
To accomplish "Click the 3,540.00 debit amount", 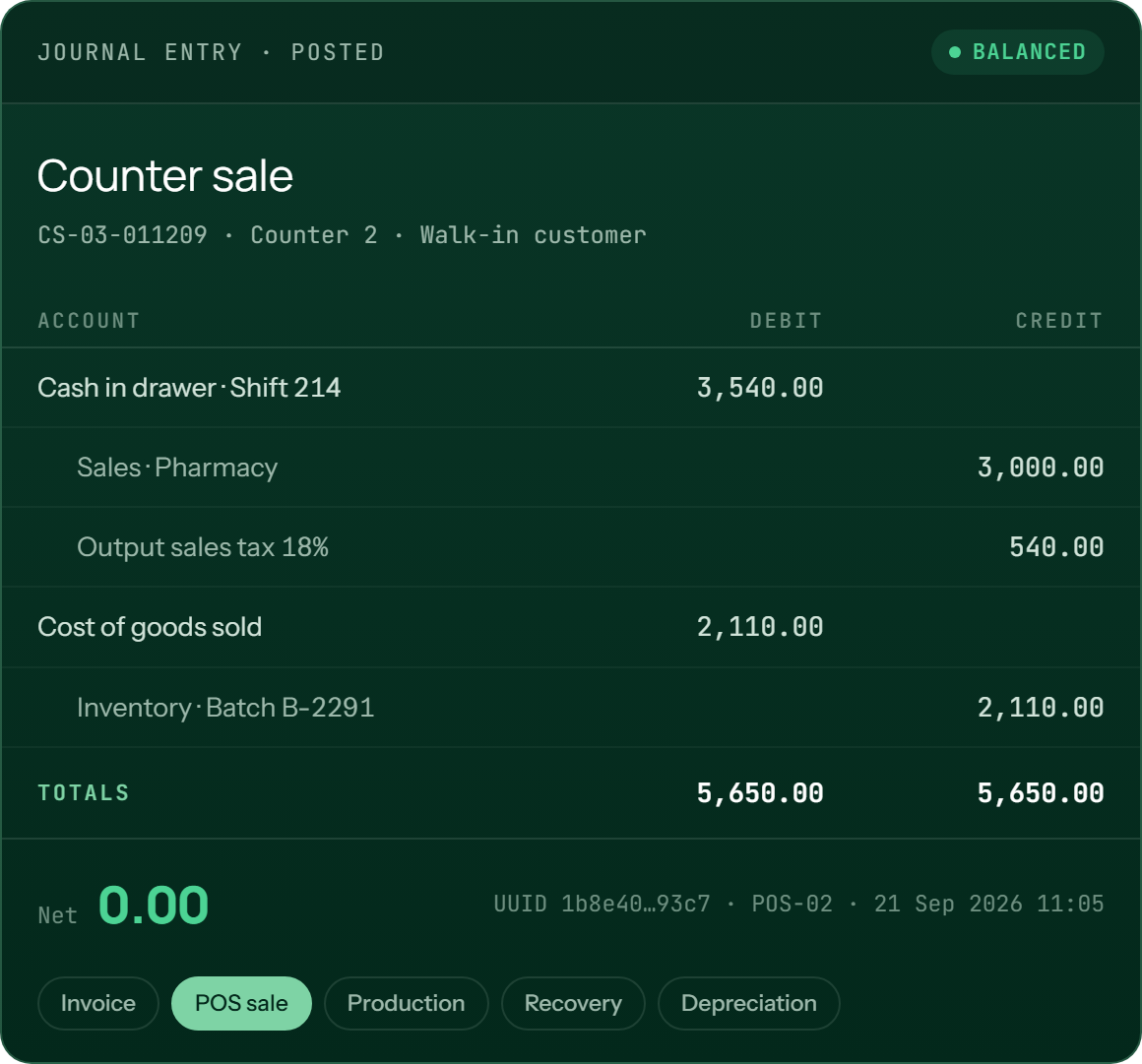I will point(760,388).
